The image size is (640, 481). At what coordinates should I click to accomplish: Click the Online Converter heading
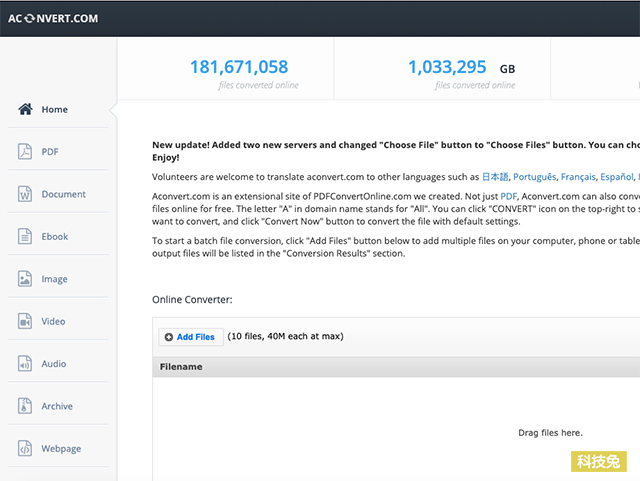(192, 300)
